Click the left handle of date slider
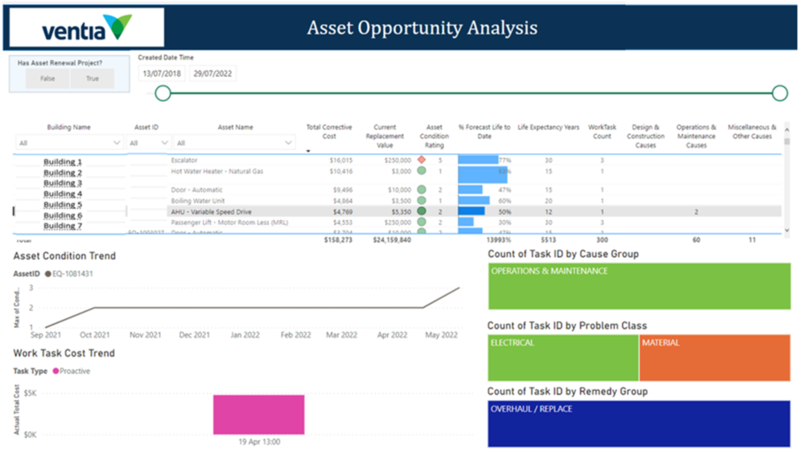Viewport: 800px width, 451px height. click(x=163, y=93)
